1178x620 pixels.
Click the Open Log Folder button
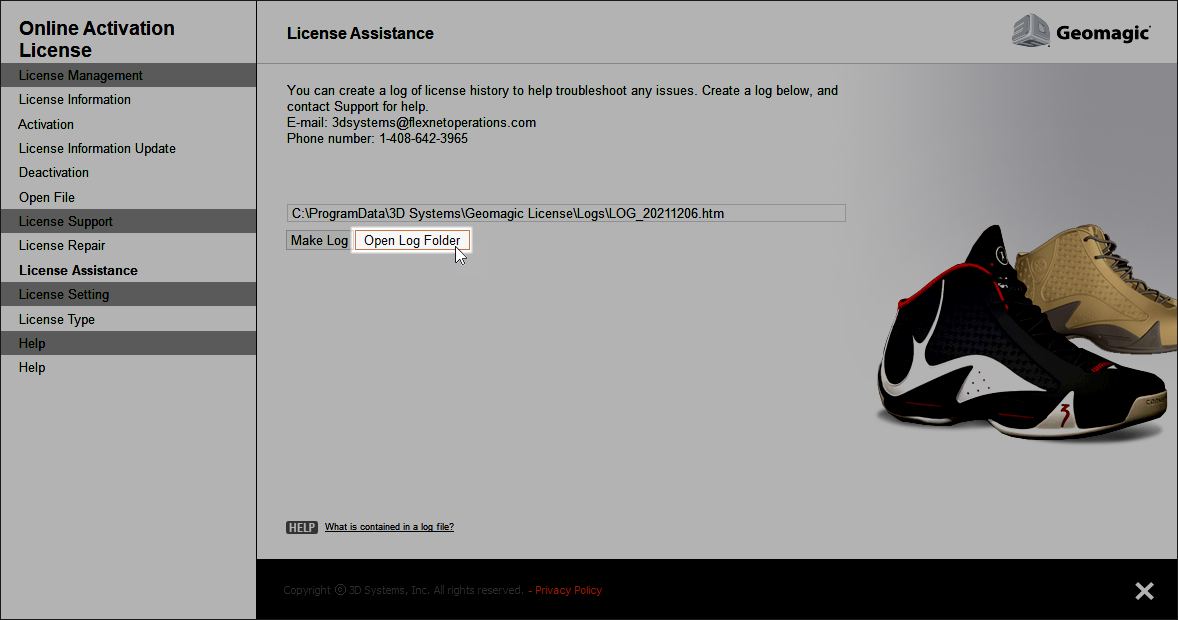(411, 240)
